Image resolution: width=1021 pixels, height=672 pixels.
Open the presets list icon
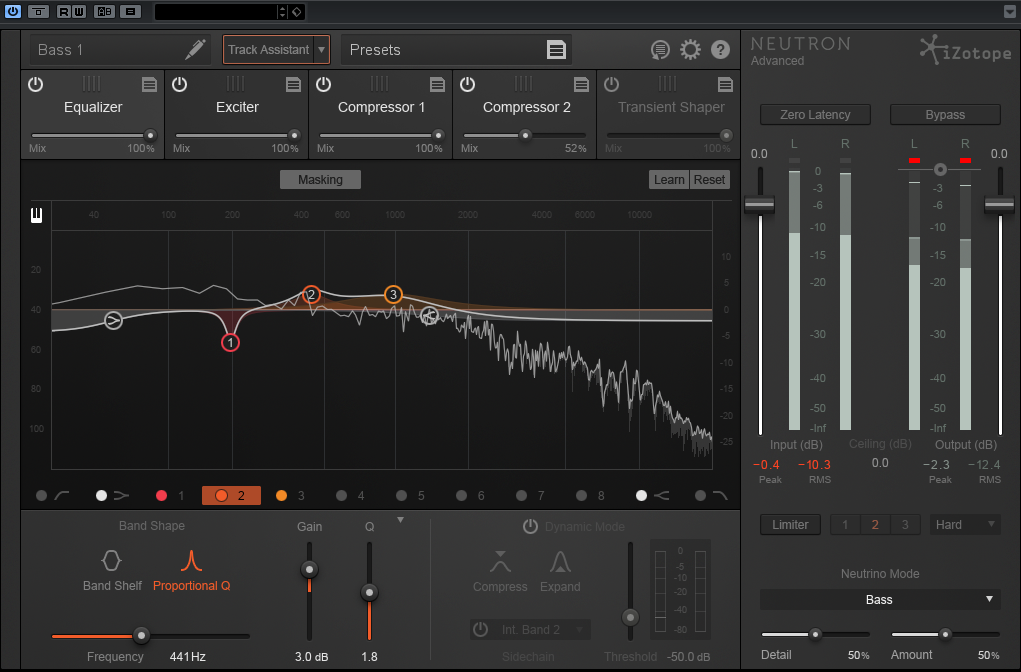[556, 49]
